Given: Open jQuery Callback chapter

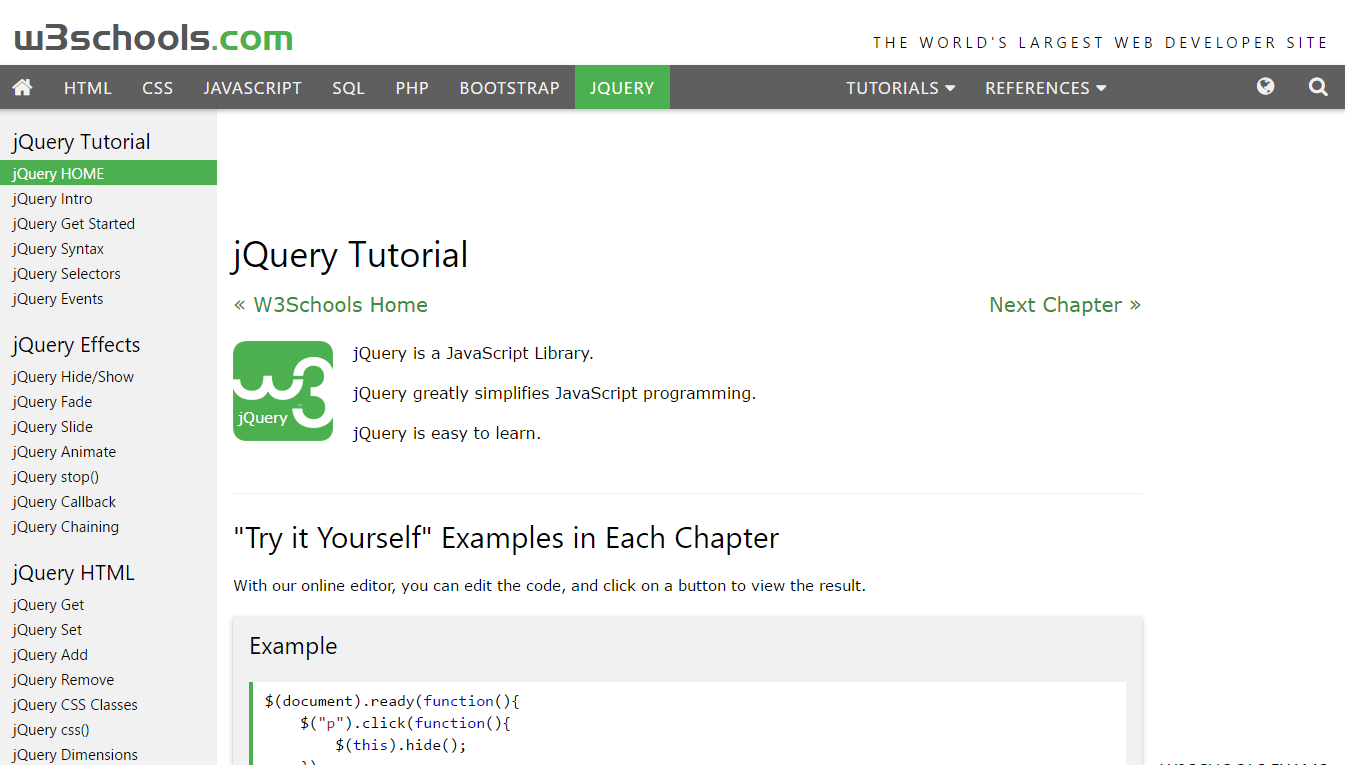Looking at the screenshot, I should [x=108, y=501].
